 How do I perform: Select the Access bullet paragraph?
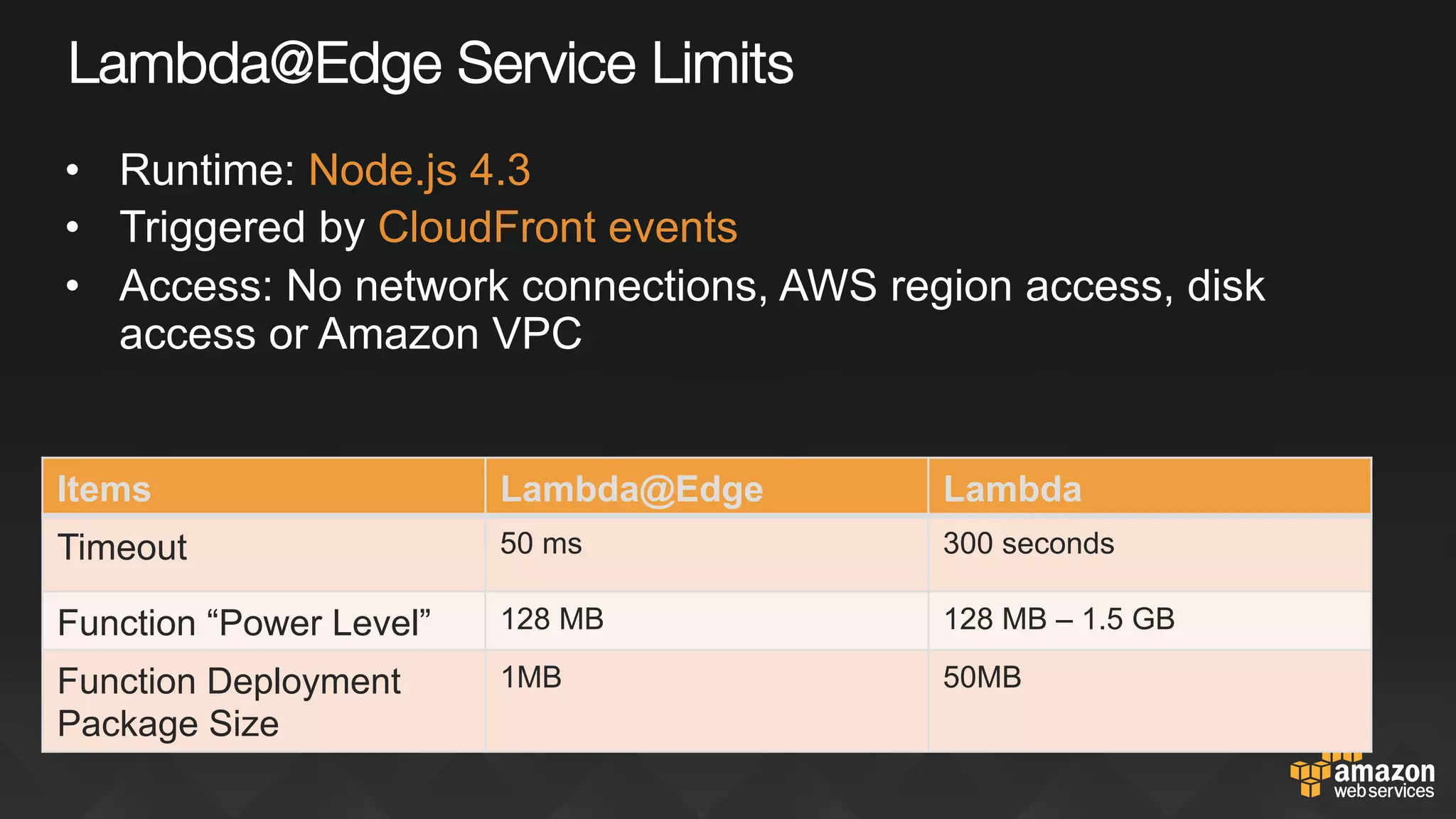pos(691,310)
